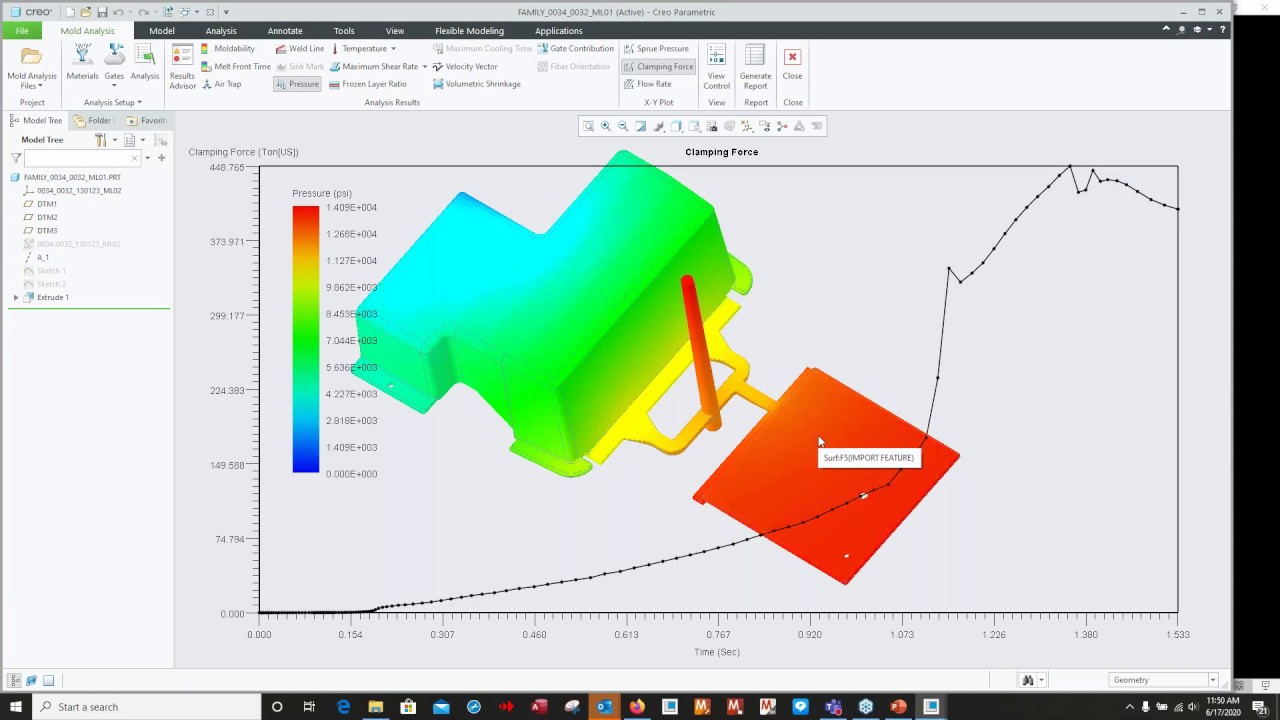The height and width of the screenshot is (720, 1280).
Task: Click the red pressure legend color bar top
Action: click(x=306, y=212)
